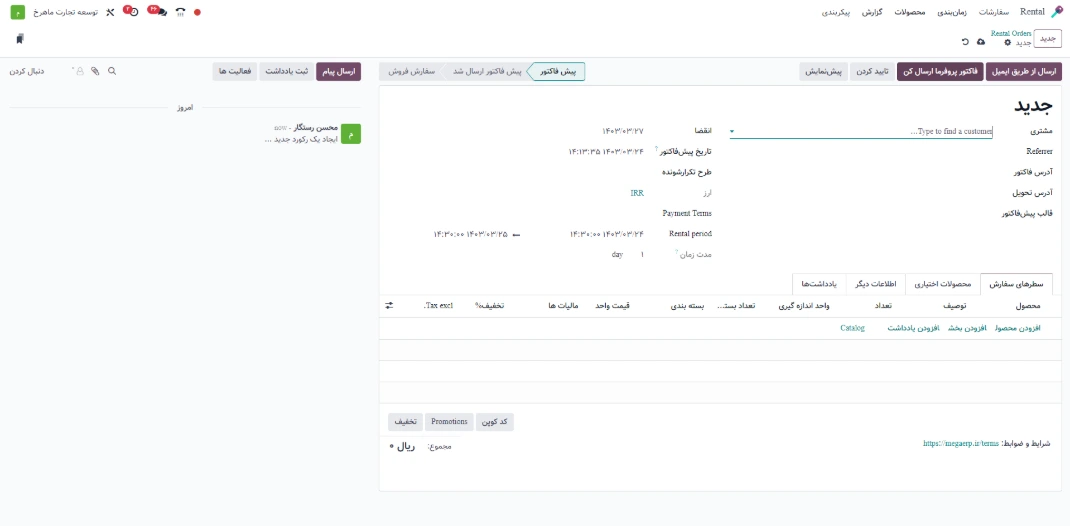Click the افزودن محصول link
This screenshot has width=1070, height=526.
point(1017,328)
